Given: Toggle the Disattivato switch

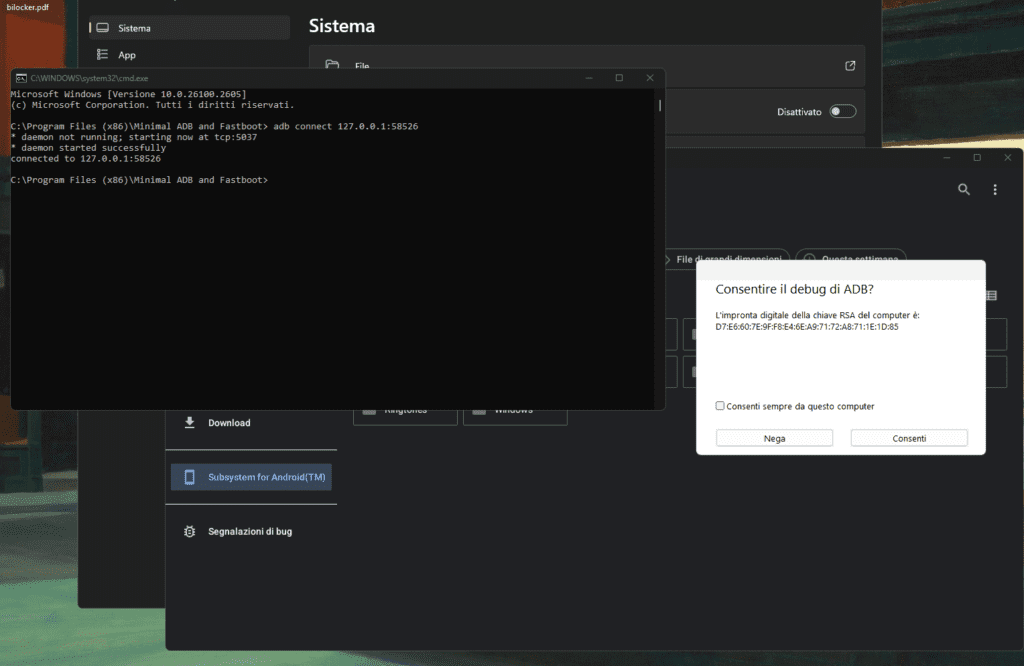Looking at the screenshot, I should (x=842, y=112).
